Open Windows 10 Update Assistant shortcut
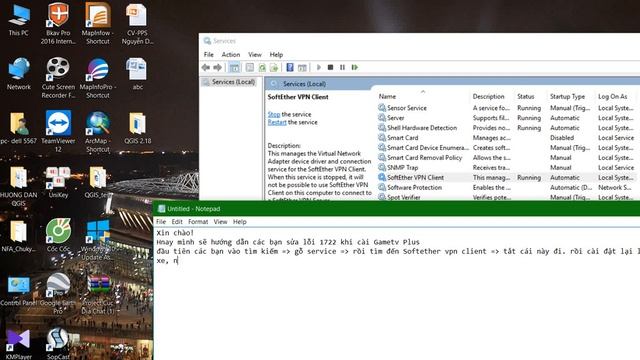 click(98, 240)
